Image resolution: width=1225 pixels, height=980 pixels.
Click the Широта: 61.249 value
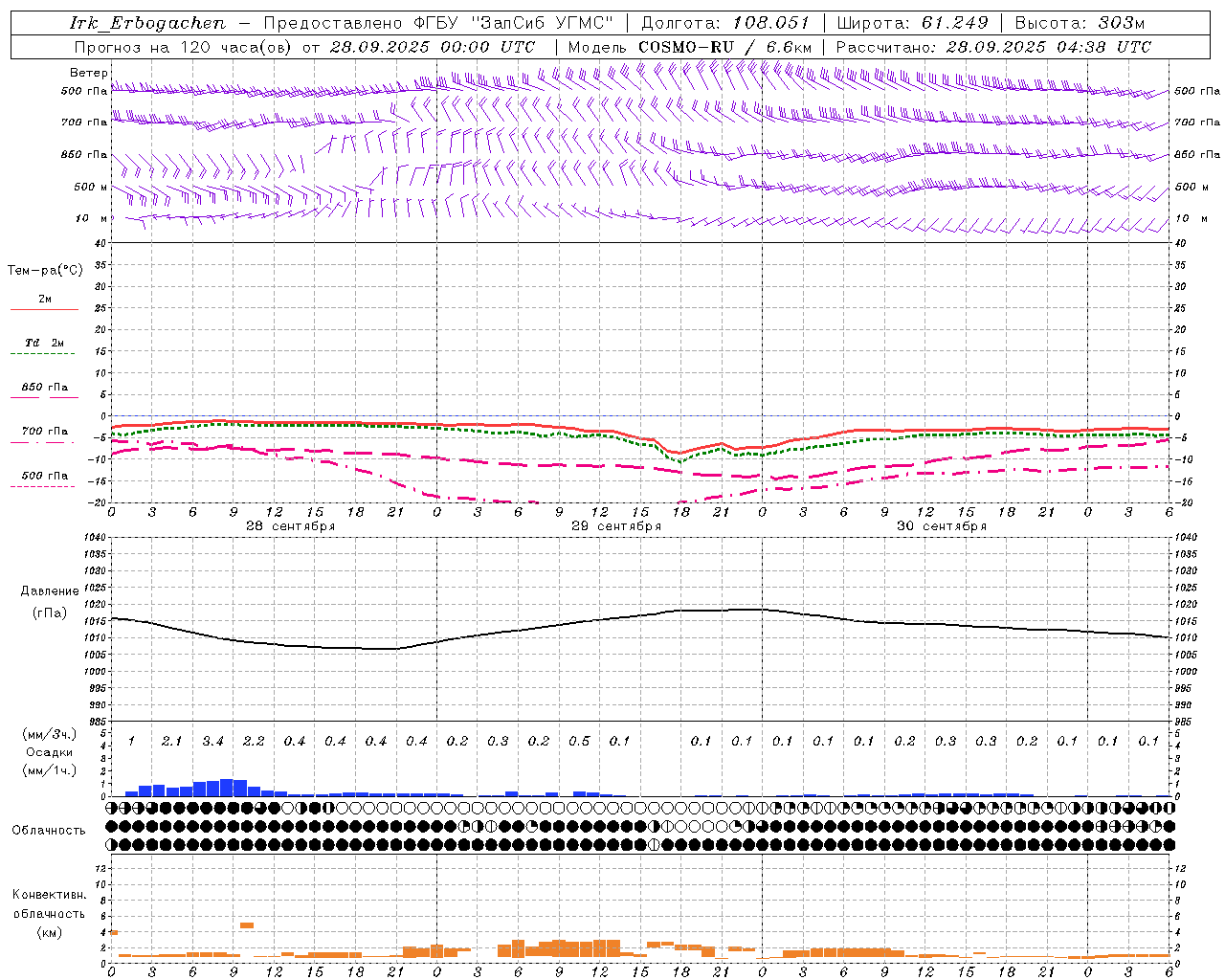point(912,23)
